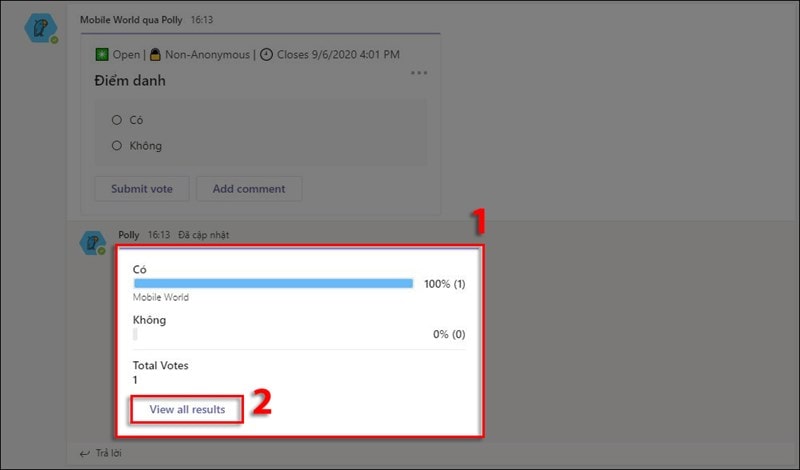This screenshot has width=800, height=470.
Task: Click the blue Có results progress bar
Action: tap(273, 284)
